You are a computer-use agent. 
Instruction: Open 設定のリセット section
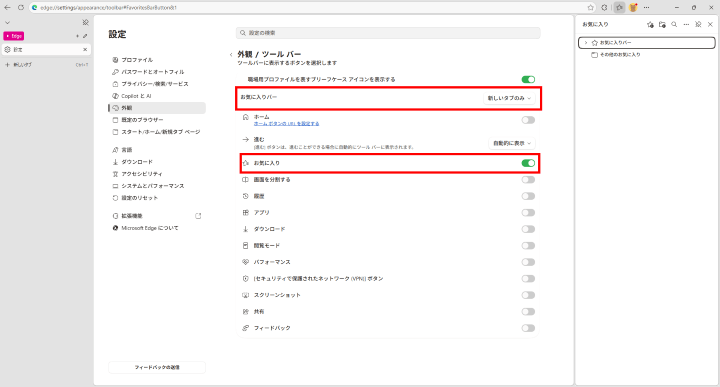point(157,198)
